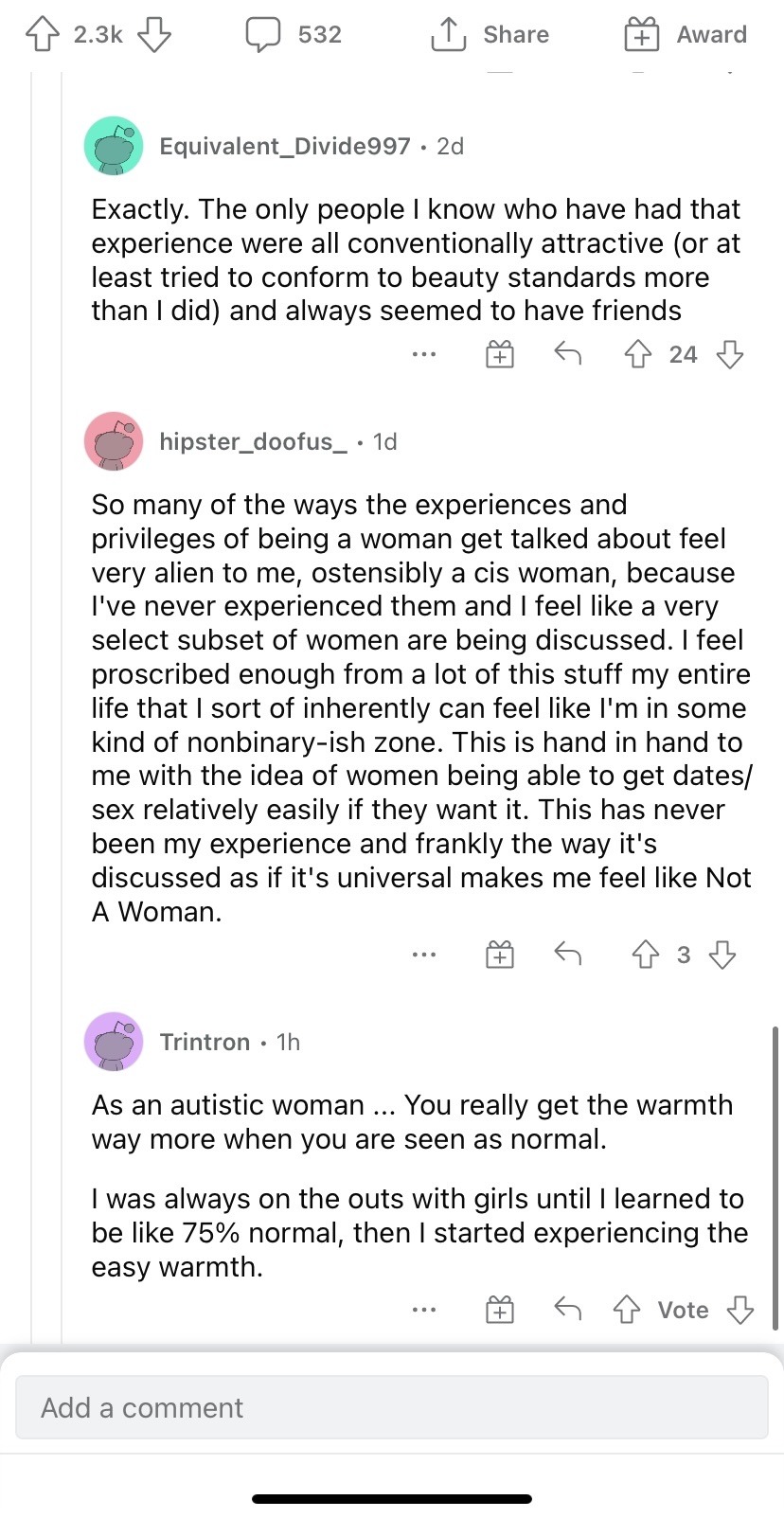Focus the Add a comment field
Screen dimensions: 784x1518
(x=391, y=1407)
